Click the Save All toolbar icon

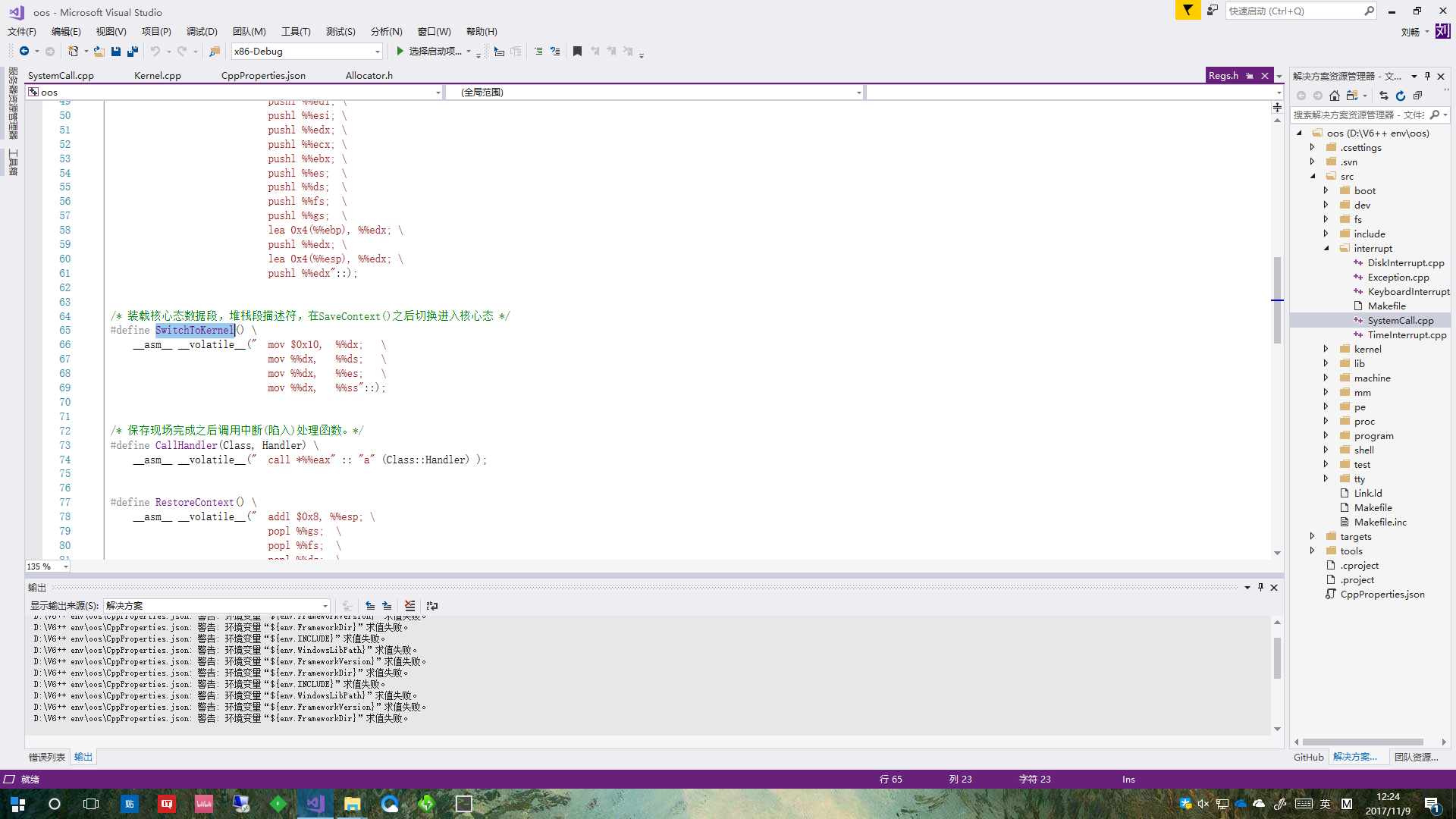coord(133,52)
